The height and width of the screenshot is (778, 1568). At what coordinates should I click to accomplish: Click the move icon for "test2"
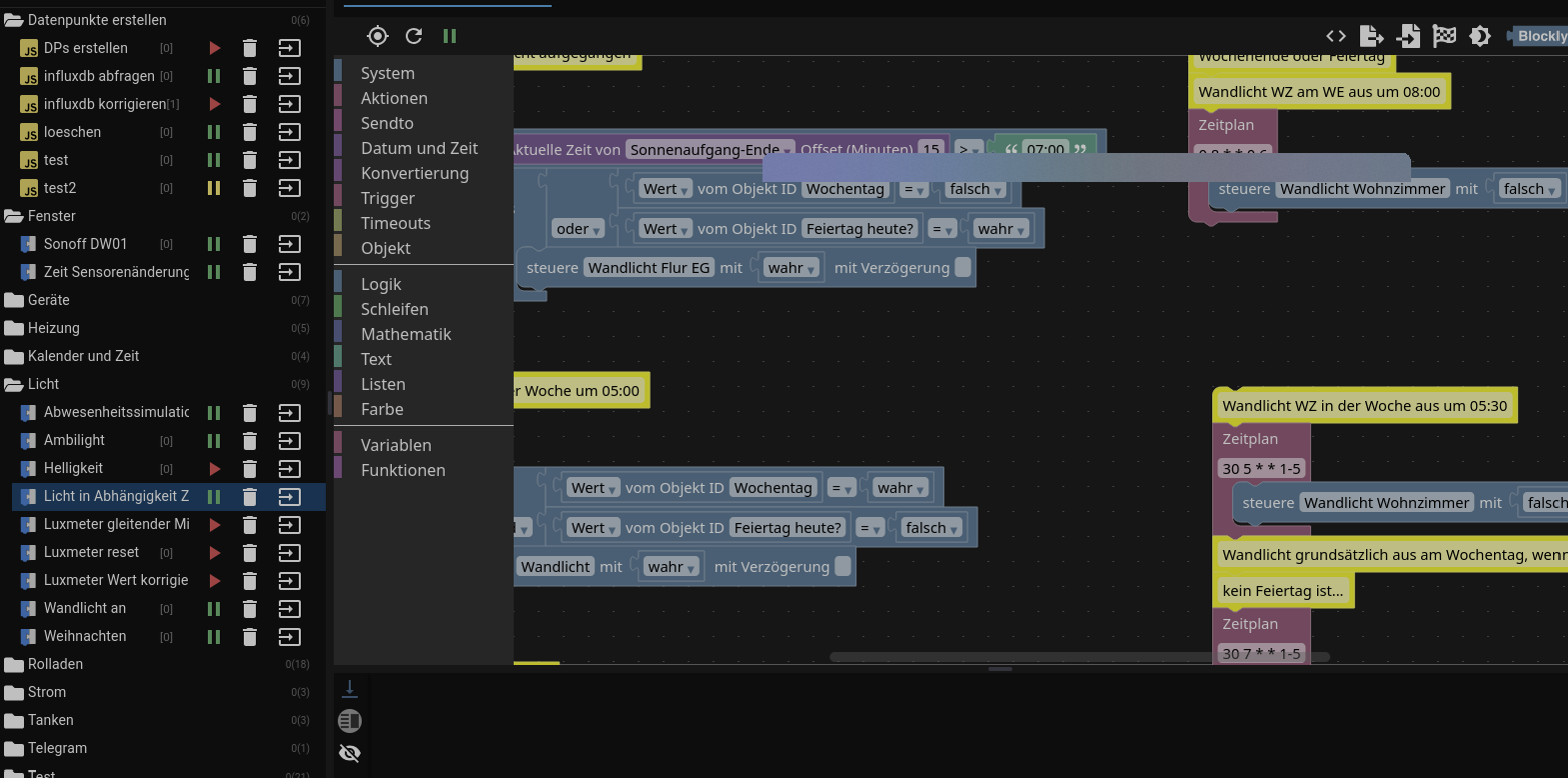pos(290,188)
